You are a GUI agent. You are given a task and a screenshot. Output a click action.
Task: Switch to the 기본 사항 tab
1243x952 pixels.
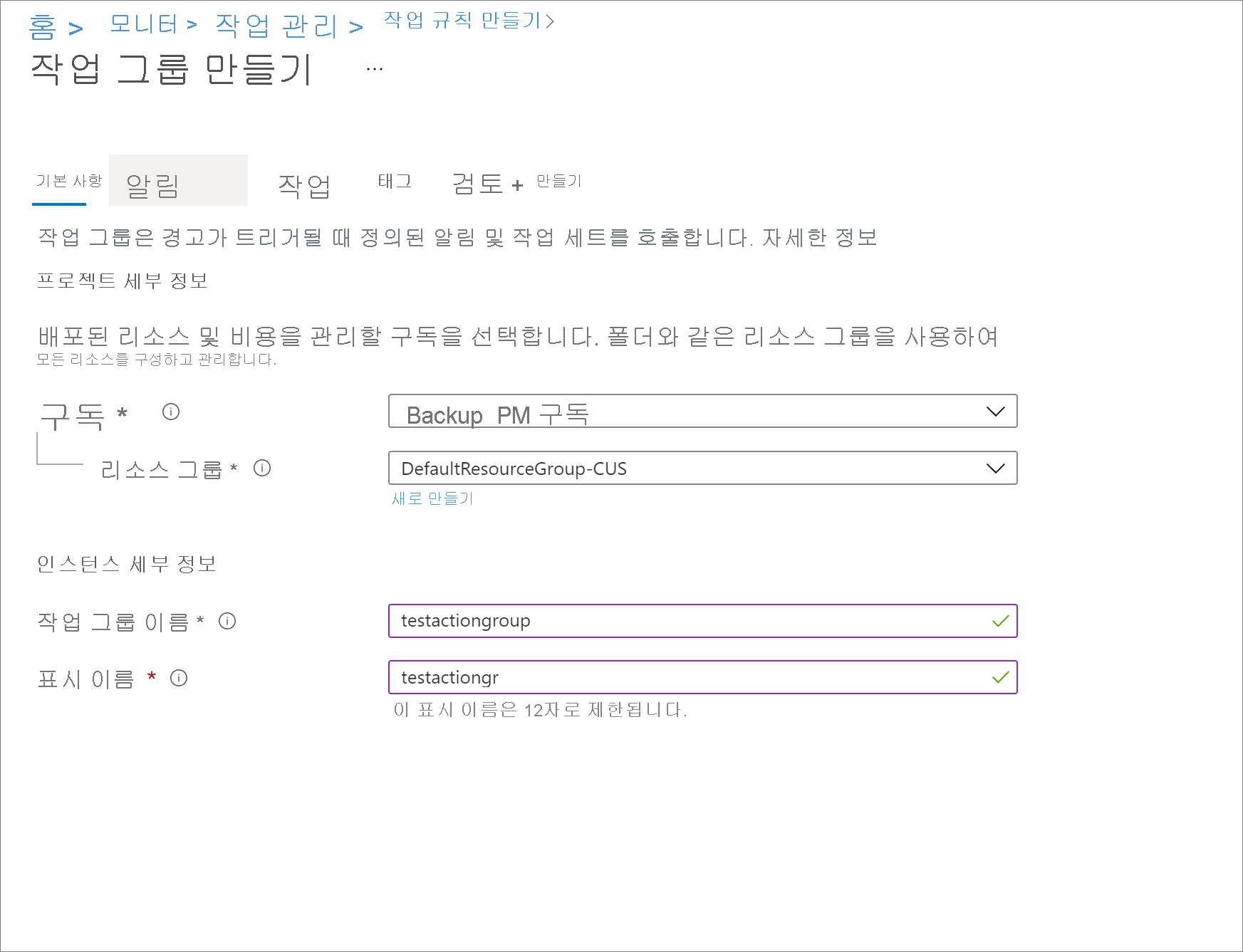click(x=68, y=181)
